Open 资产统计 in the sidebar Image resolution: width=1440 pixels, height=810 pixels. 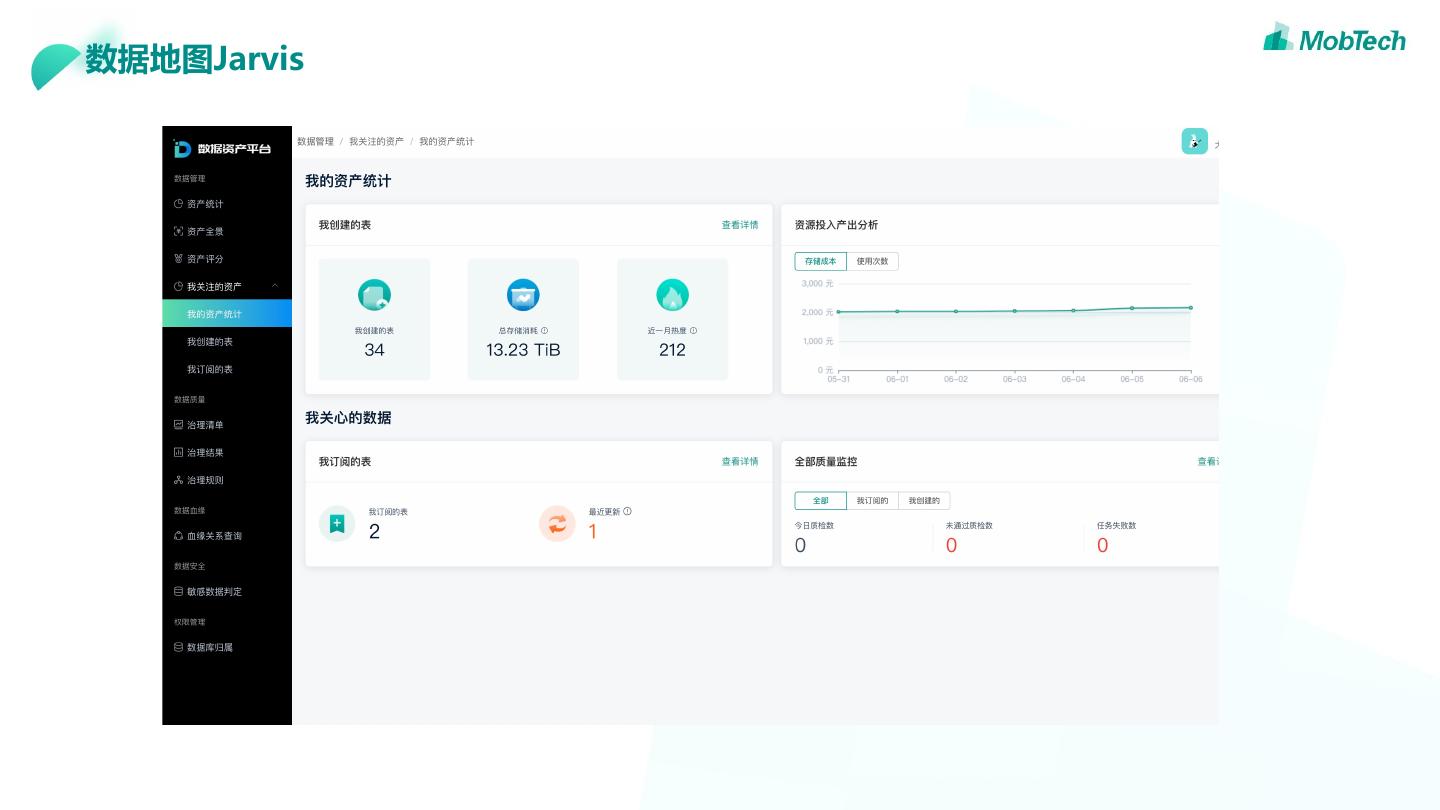click(x=205, y=204)
